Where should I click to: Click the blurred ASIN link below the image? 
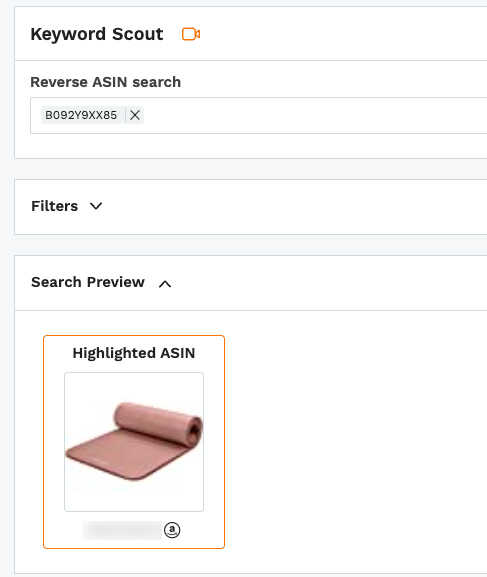(122, 530)
